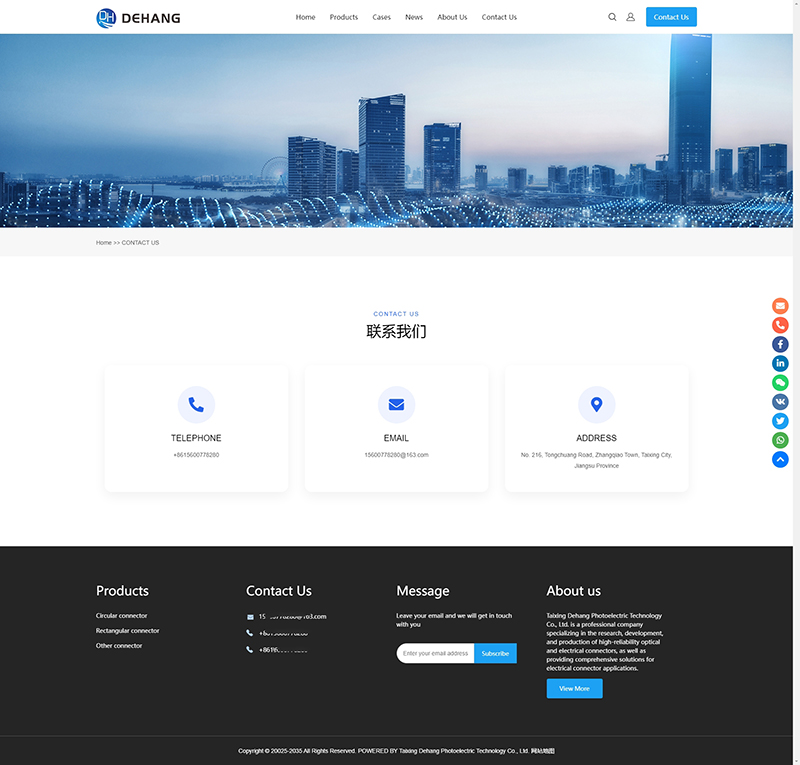Click the WhatsApp icon in sidebar
The image size is (800, 765).
780,440
